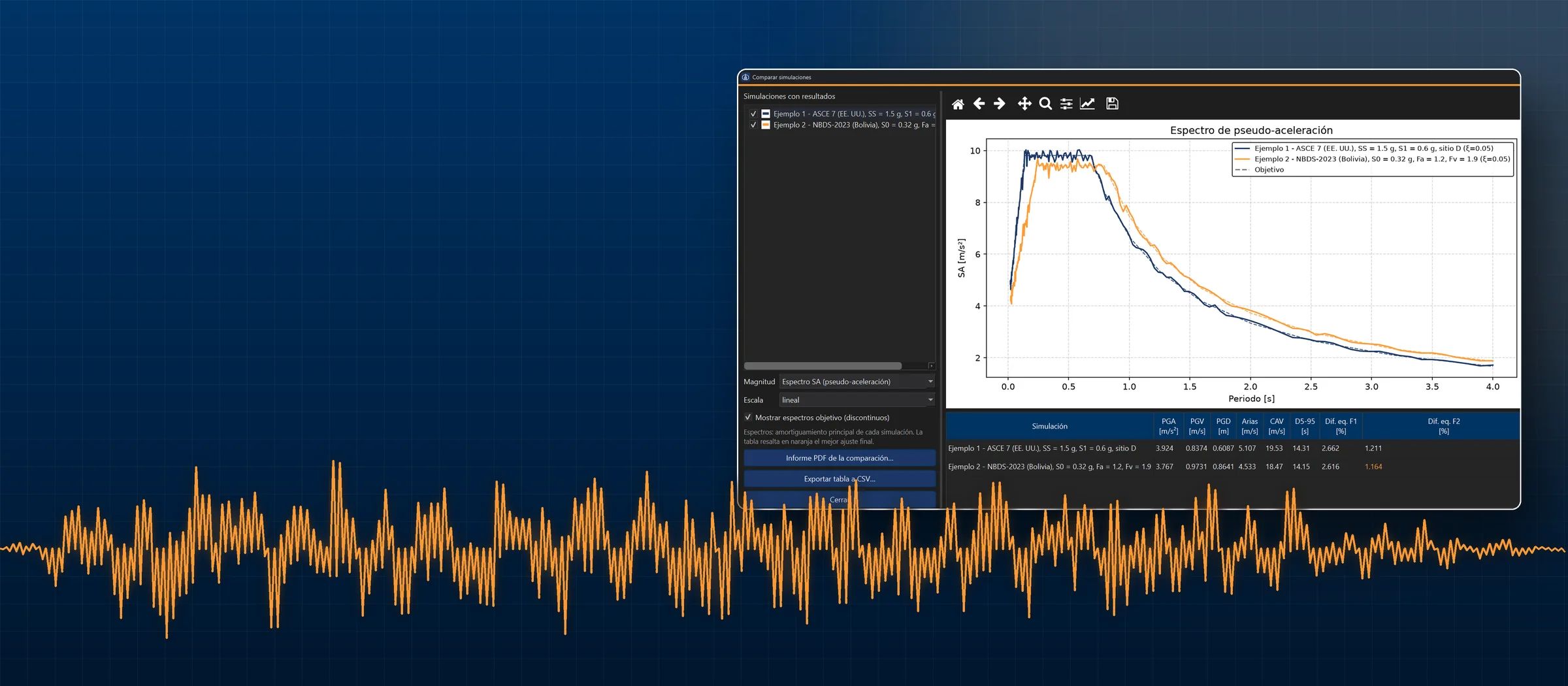Sort by the Arias column header

[x=1250, y=426]
